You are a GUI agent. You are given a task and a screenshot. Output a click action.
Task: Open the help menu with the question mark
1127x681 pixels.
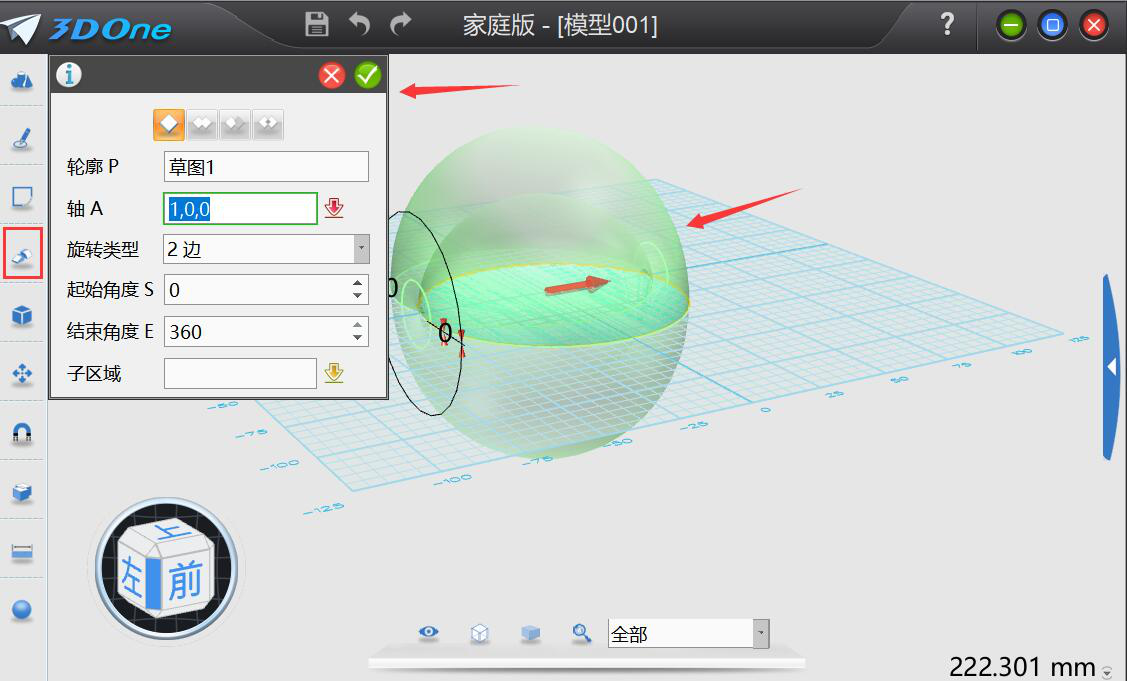945,25
